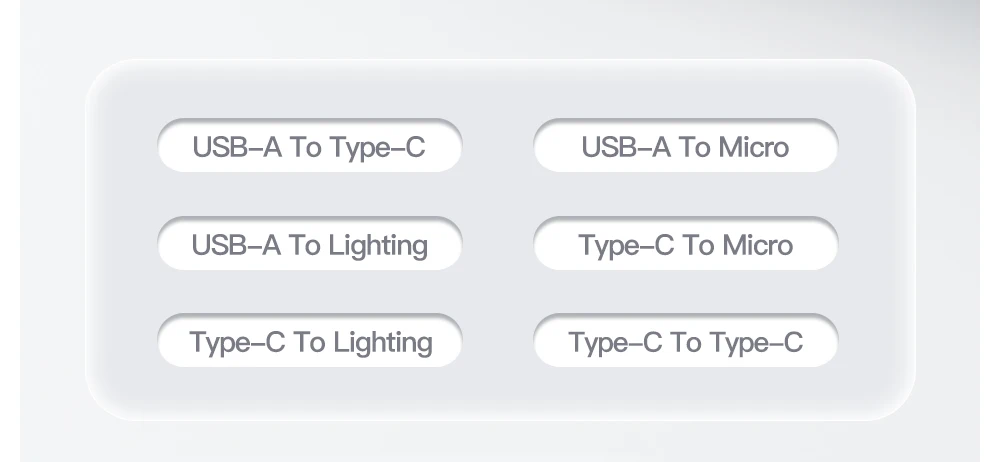Open the USB-A To Type-C cable type
The height and width of the screenshot is (462, 1000).
(x=309, y=147)
